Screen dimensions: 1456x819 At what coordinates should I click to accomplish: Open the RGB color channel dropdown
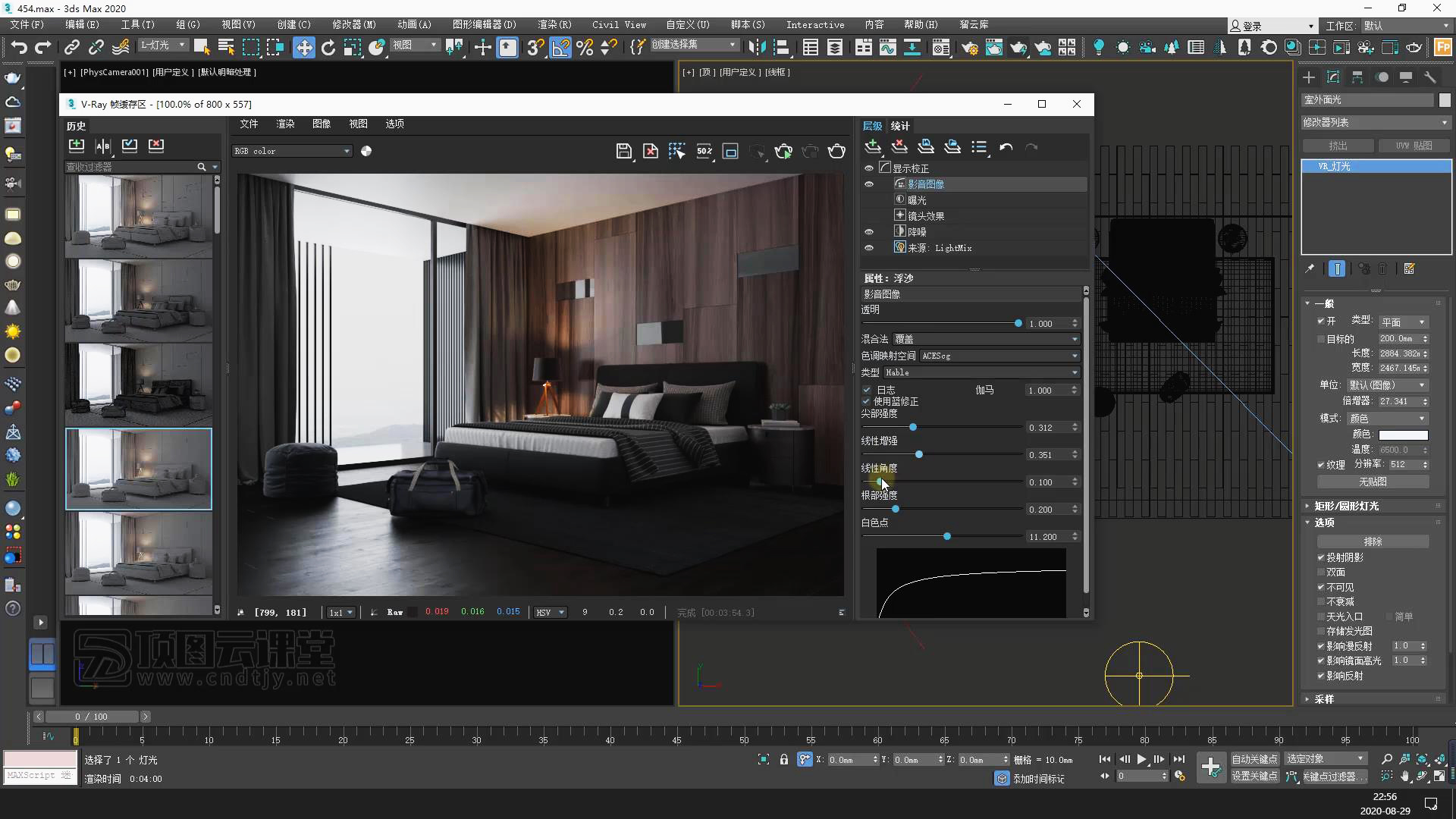click(292, 151)
